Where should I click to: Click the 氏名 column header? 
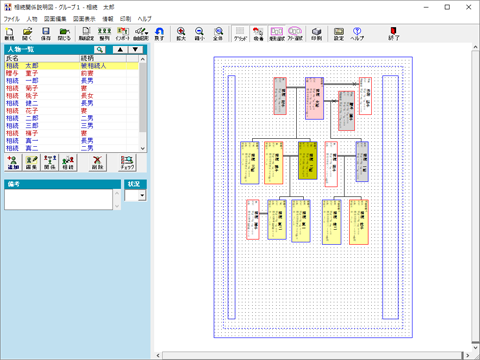click(x=42, y=59)
